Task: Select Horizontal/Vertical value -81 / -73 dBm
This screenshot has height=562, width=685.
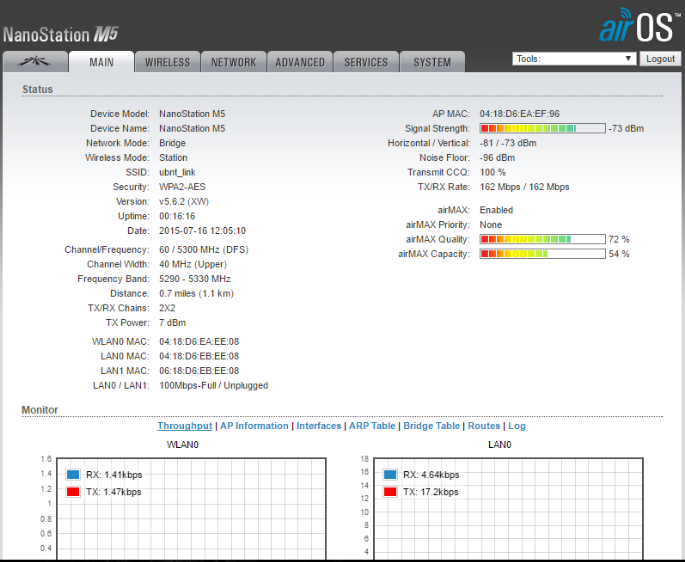Action: click(x=508, y=143)
